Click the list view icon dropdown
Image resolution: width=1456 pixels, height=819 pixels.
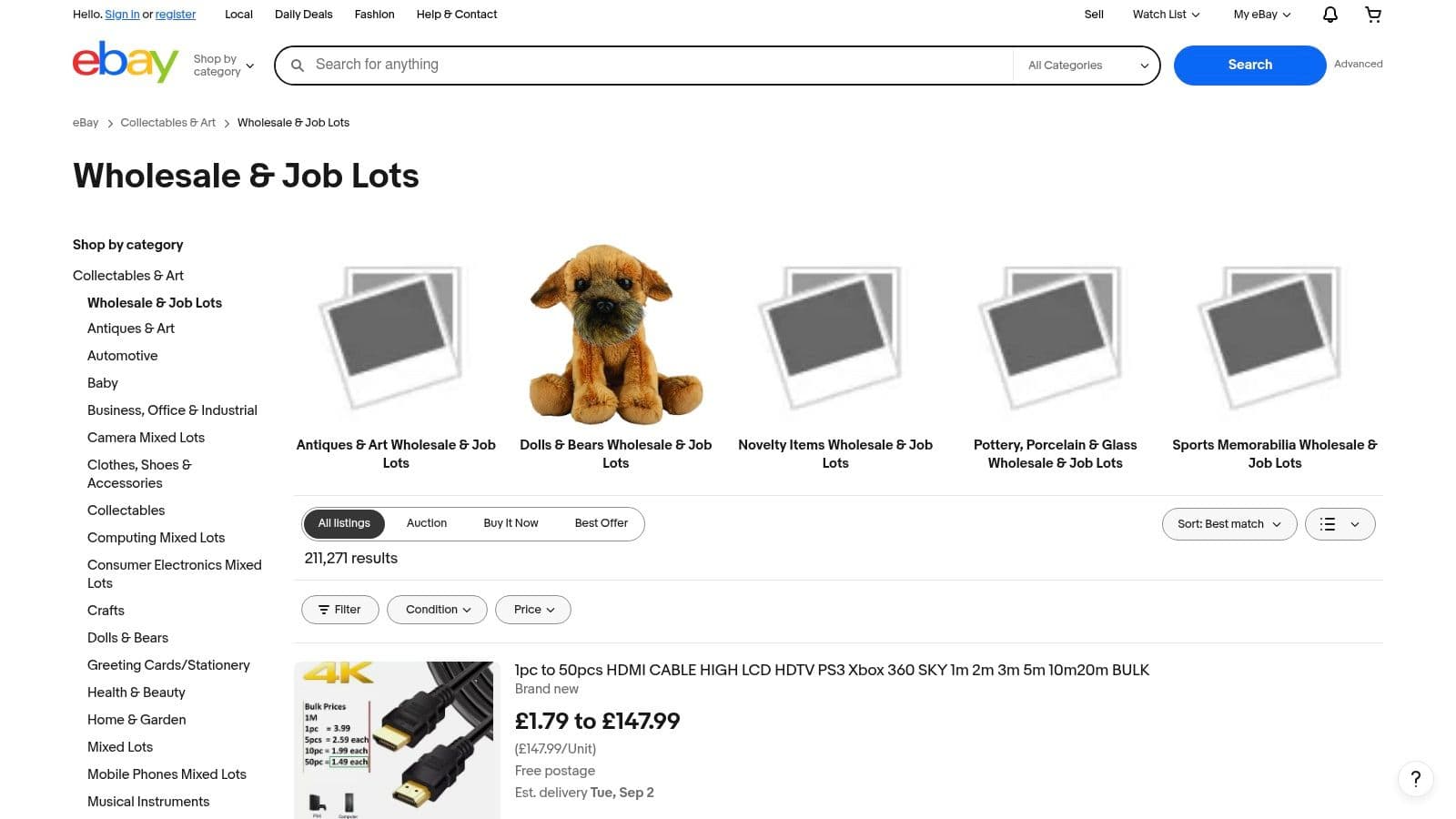click(x=1340, y=524)
